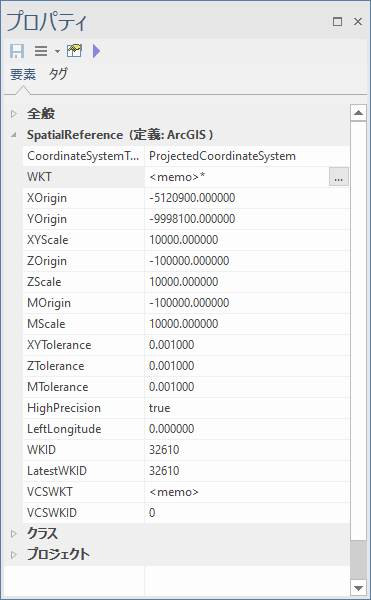Click the scrollbar down arrow

click(x=358, y=587)
